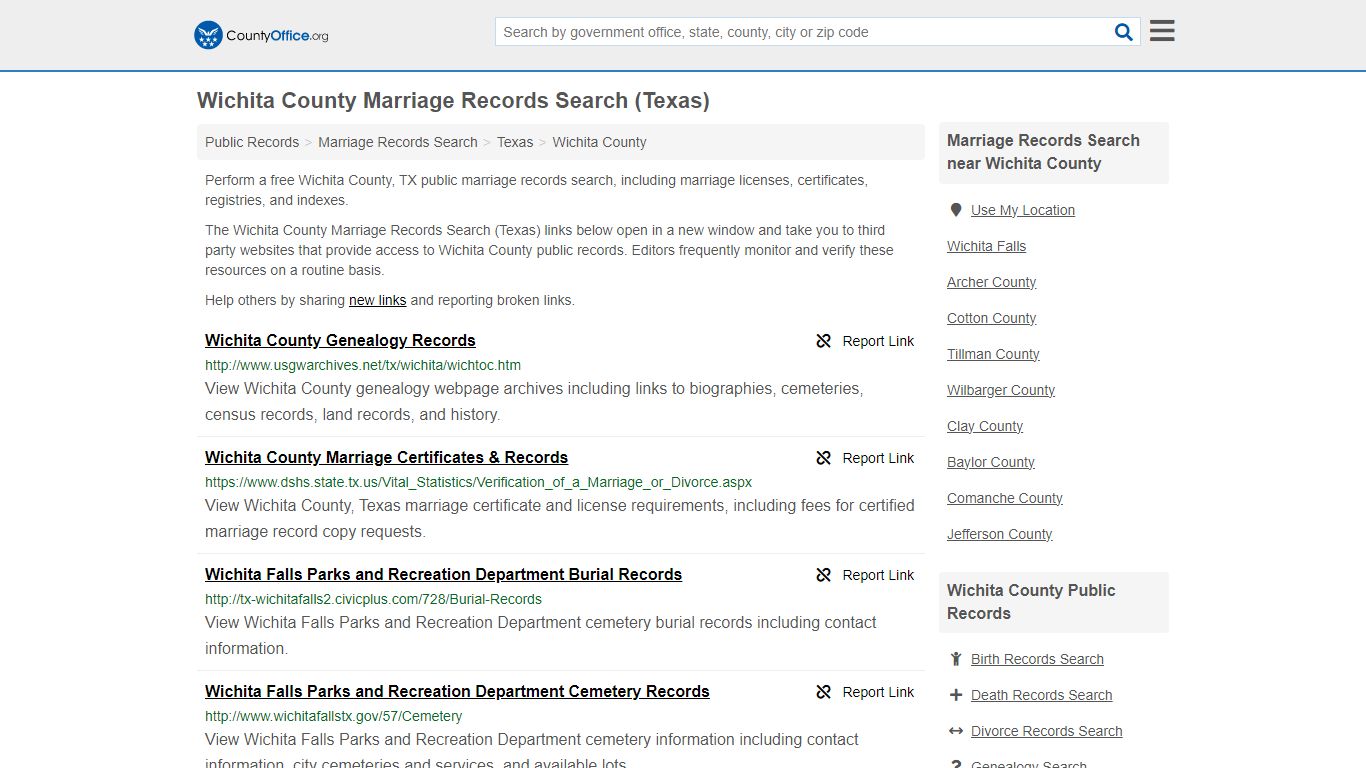Open Jefferson County link
This screenshot has height=768, width=1366.
coord(999,534)
